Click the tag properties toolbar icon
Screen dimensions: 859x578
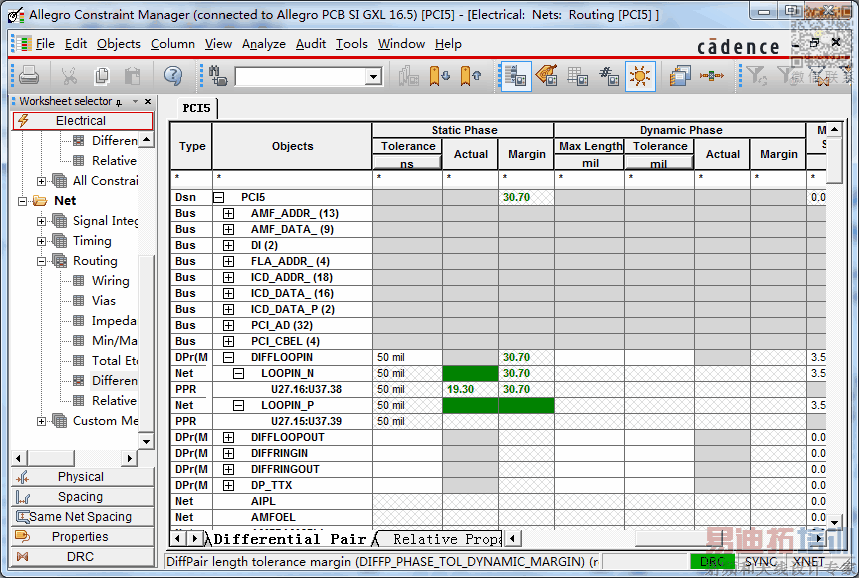click(x=546, y=76)
